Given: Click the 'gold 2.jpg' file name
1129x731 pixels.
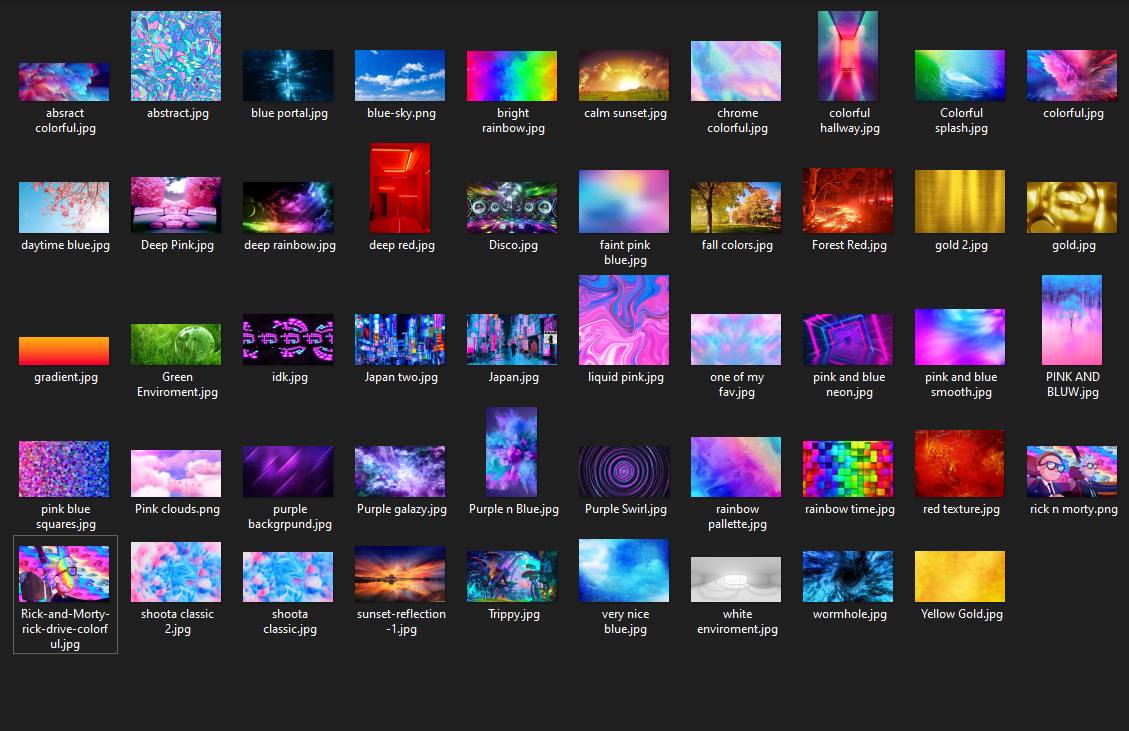Looking at the screenshot, I should tap(961, 245).
